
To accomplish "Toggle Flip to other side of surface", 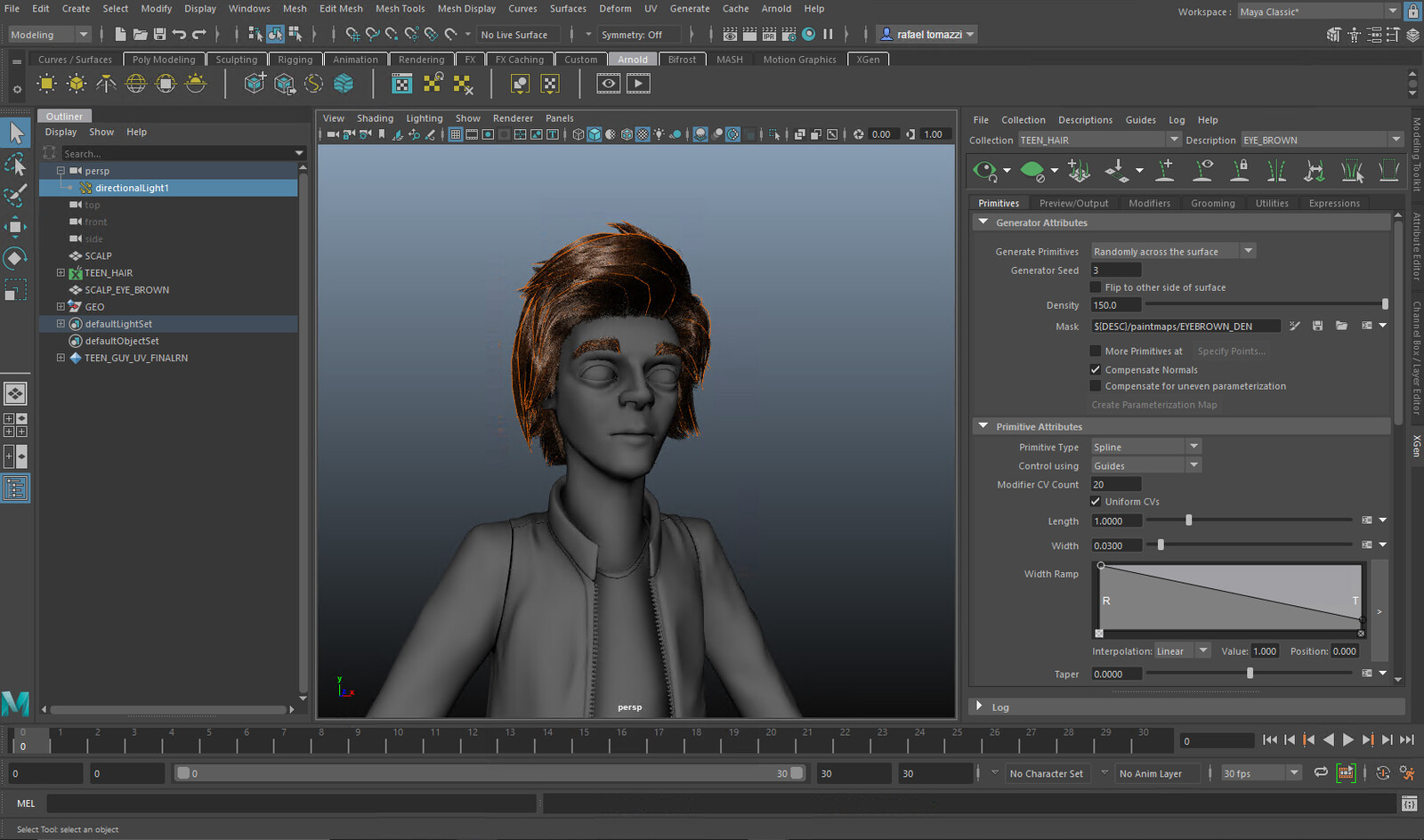I will pyautogui.click(x=1096, y=287).
